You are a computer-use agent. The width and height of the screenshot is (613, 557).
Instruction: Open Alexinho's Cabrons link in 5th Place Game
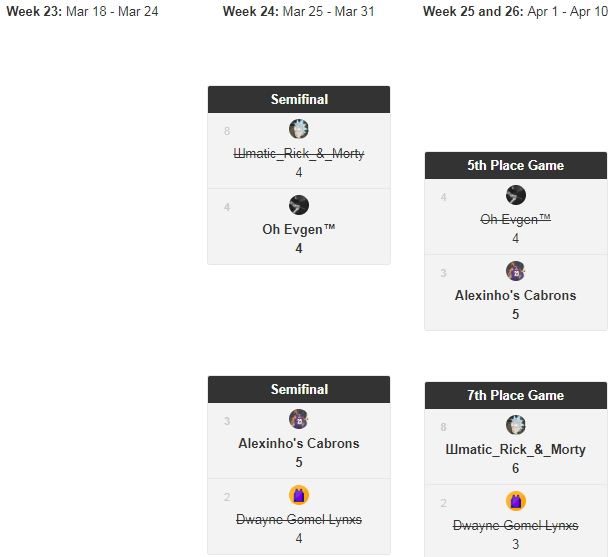pos(516,296)
